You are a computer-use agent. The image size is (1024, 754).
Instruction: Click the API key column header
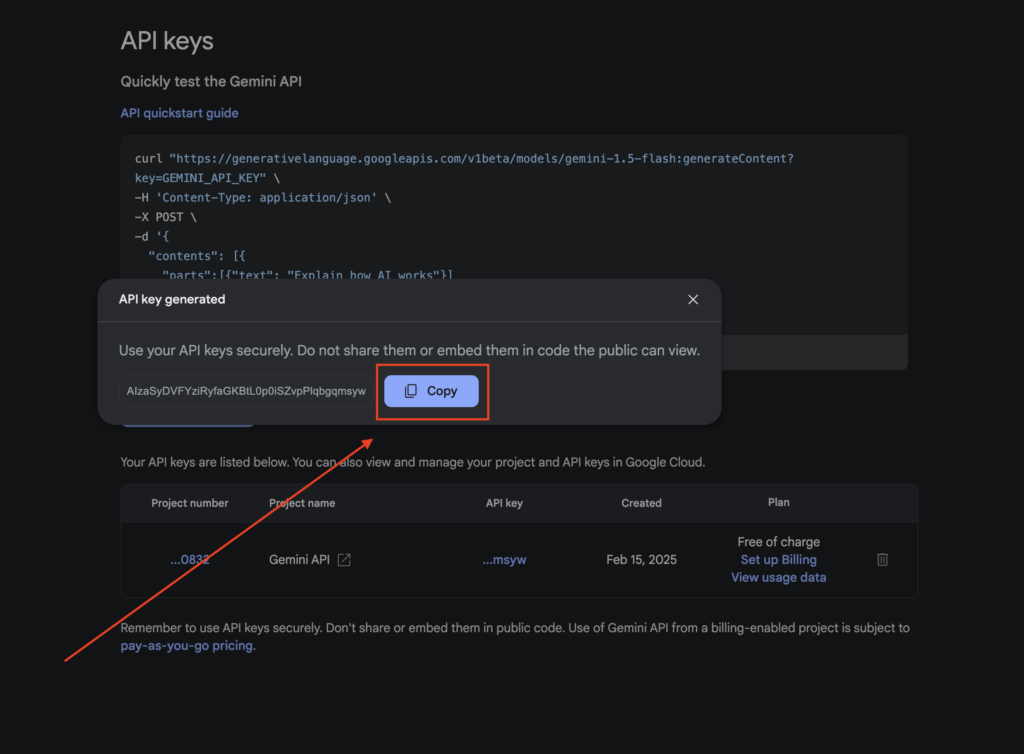point(504,503)
